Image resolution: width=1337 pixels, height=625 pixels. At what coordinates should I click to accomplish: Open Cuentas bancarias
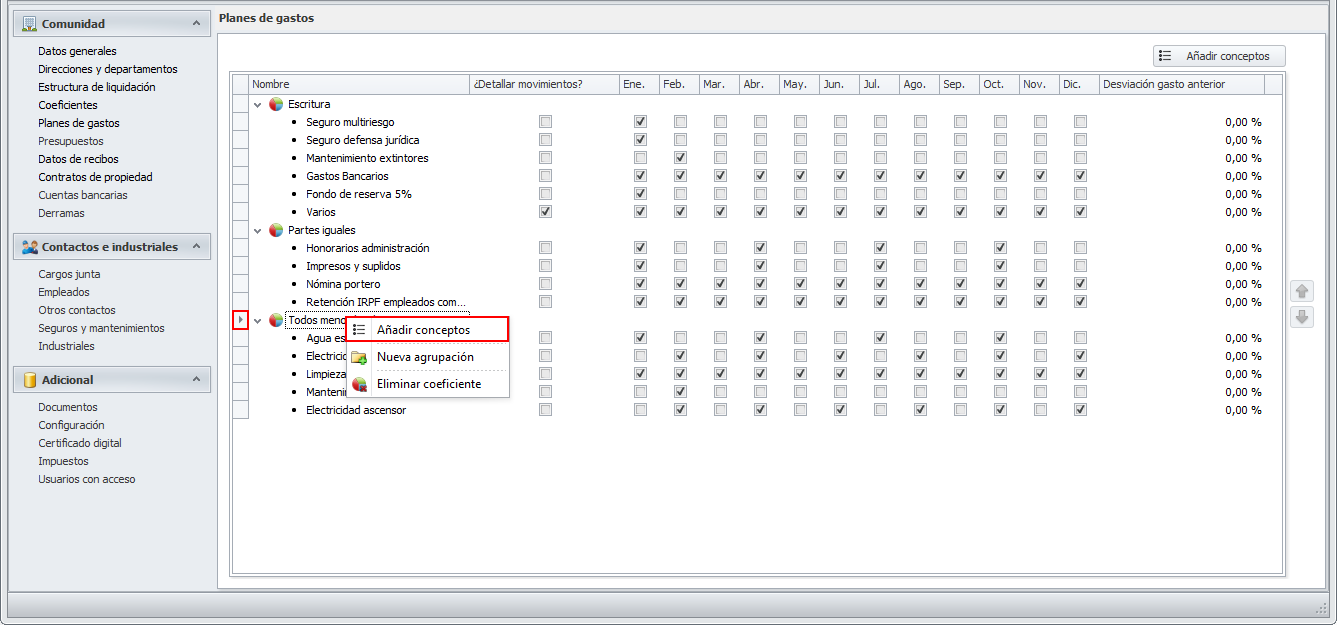[x=83, y=195]
